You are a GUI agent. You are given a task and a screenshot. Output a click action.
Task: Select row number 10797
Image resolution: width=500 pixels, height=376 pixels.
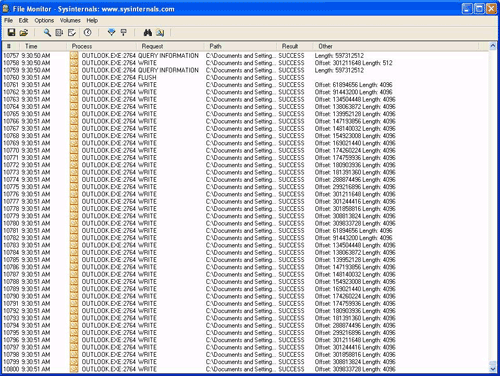click(11, 347)
